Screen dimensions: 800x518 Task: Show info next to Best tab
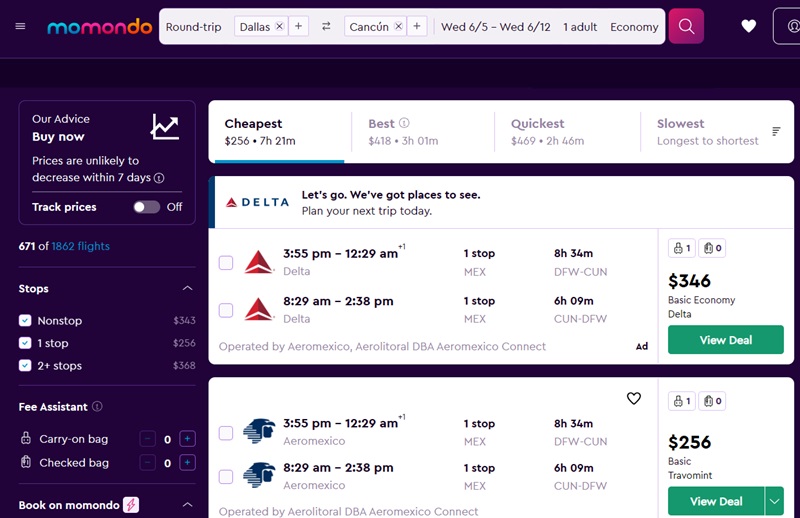pyautogui.click(x=404, y=123)
